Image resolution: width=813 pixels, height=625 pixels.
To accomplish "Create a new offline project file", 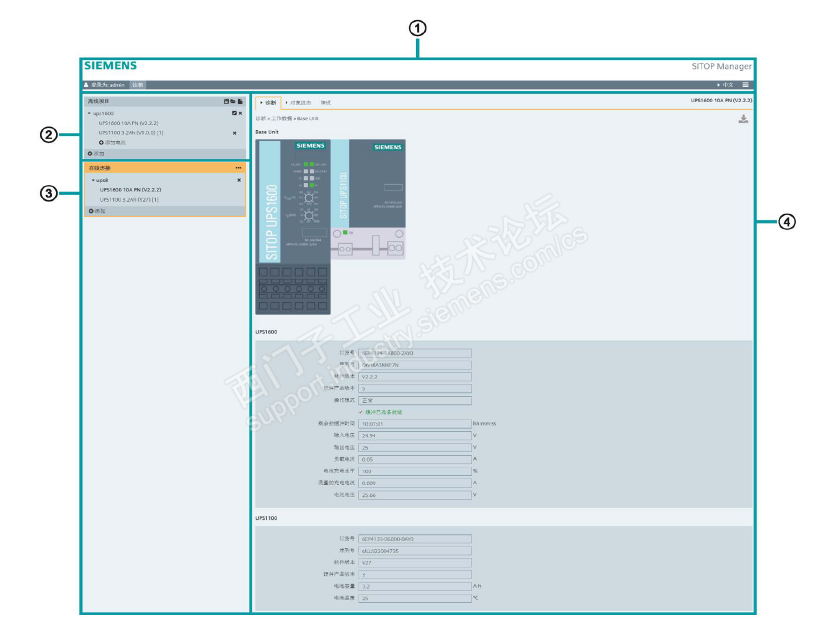I will click(x=240, y=102).
